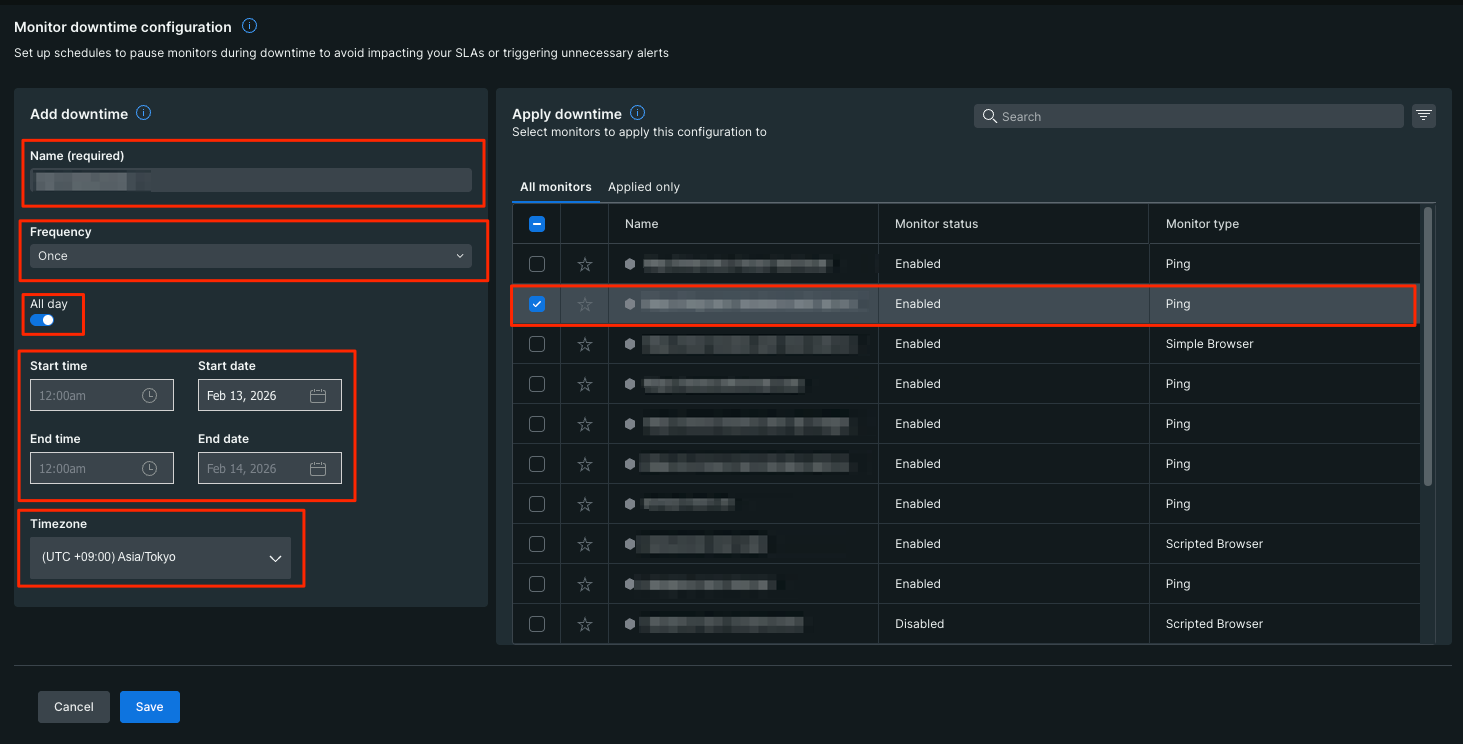The height and width of the screenshot is (744, 1463).
Task: Click the Cancel button
Action: click(x=74, y=707)
